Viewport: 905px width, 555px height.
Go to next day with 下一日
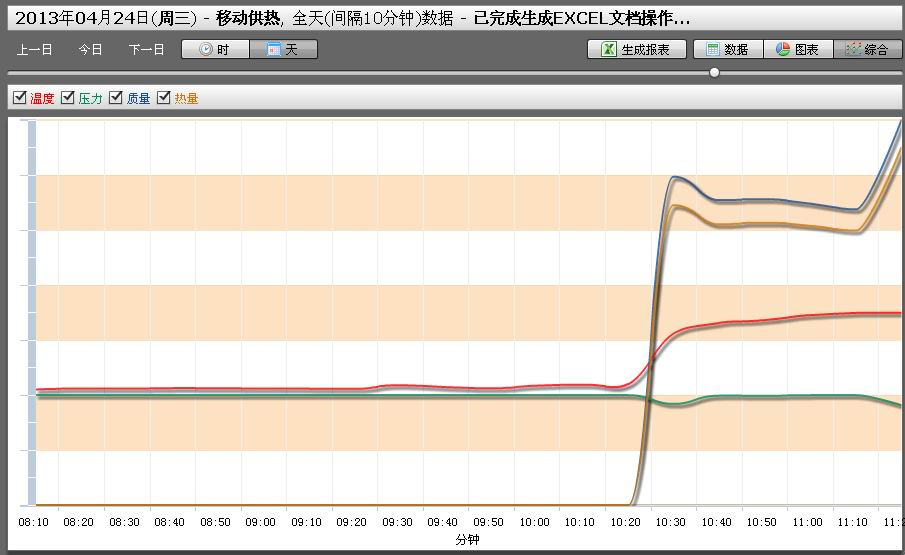click(x=146, y=49)
